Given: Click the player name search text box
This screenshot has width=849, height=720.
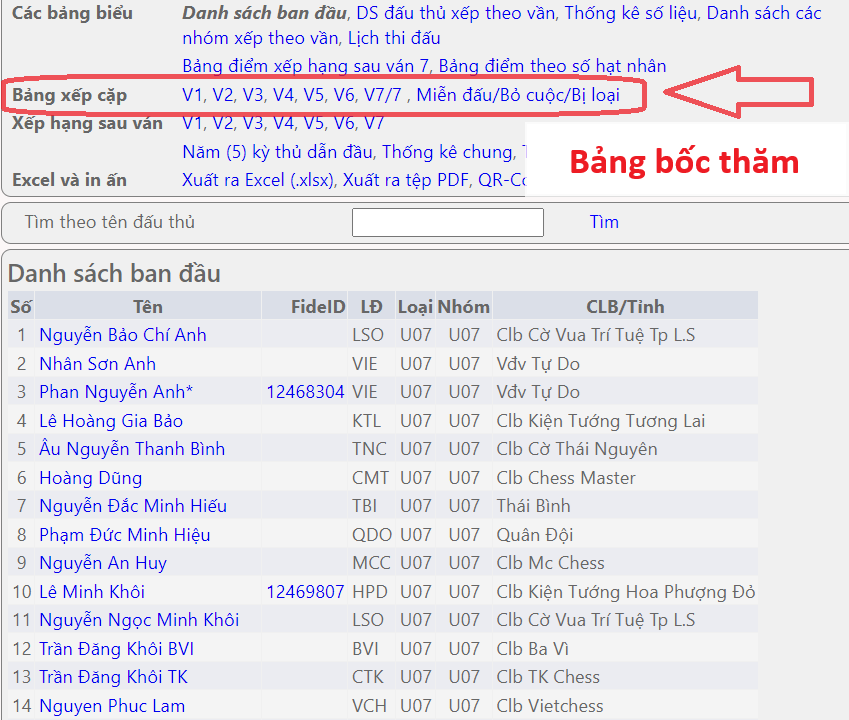Looking at the screenshot, I should pos(447,222).
